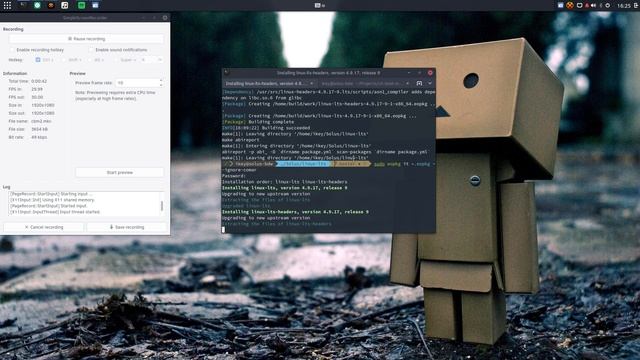Close the second terminal tab
The width and height of the screenshot is (640, 360).
pos(407,83)
